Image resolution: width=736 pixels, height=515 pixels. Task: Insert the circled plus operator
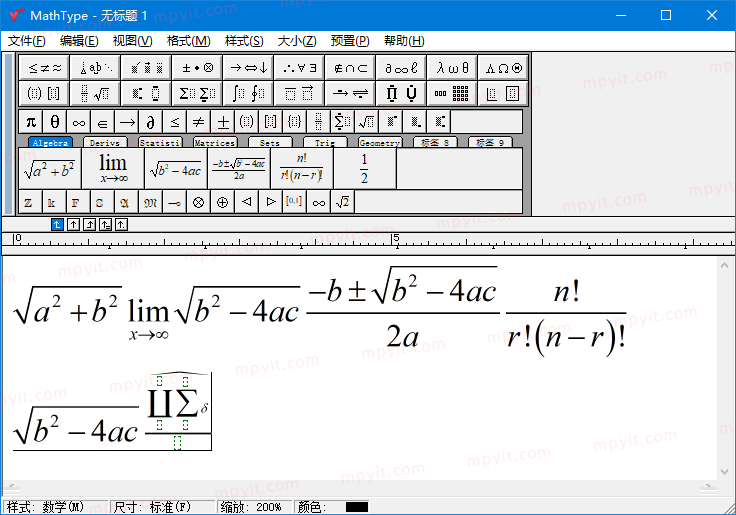(222, 202)
